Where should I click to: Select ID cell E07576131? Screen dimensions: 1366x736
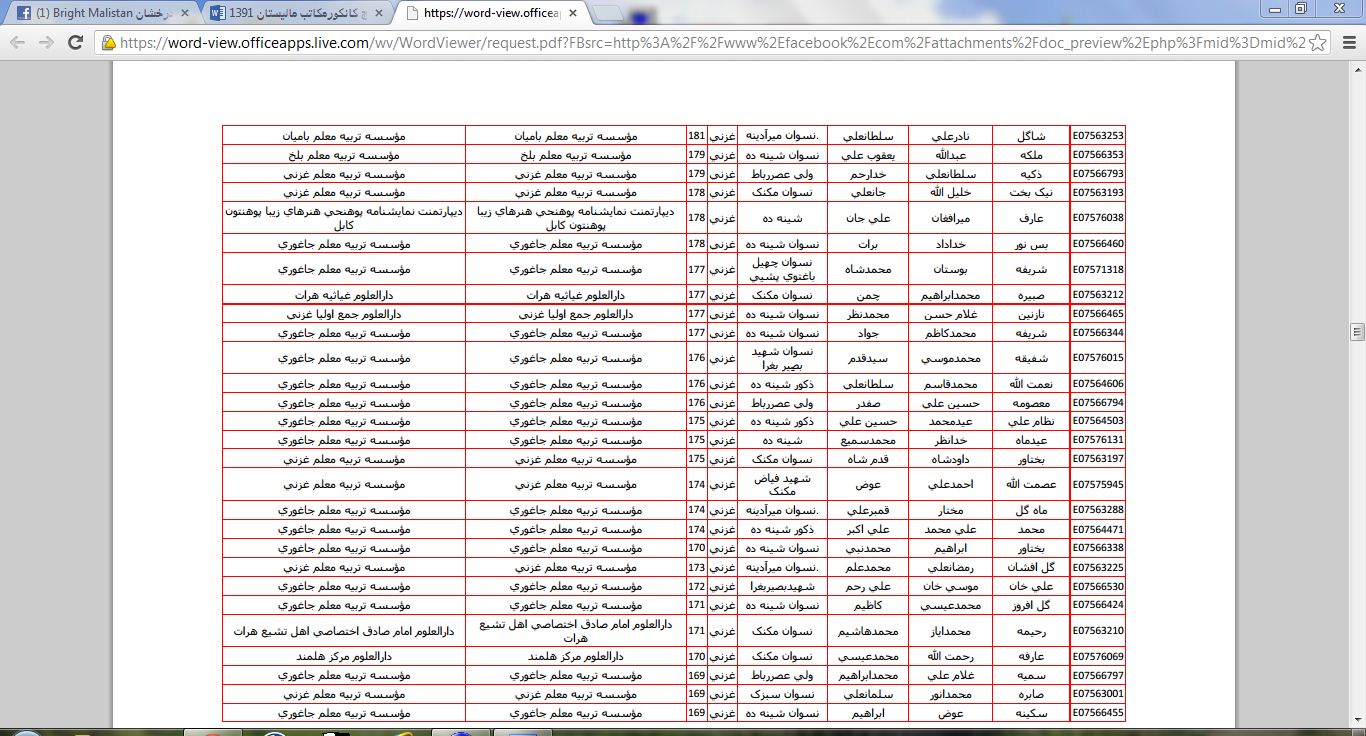(x=1097, y=440)
